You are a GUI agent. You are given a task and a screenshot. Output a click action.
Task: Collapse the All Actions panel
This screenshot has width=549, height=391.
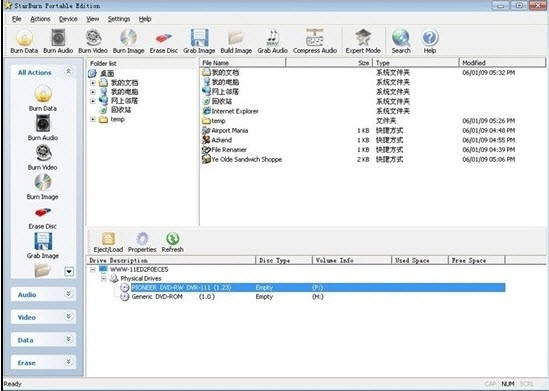(x=68, y=72)
